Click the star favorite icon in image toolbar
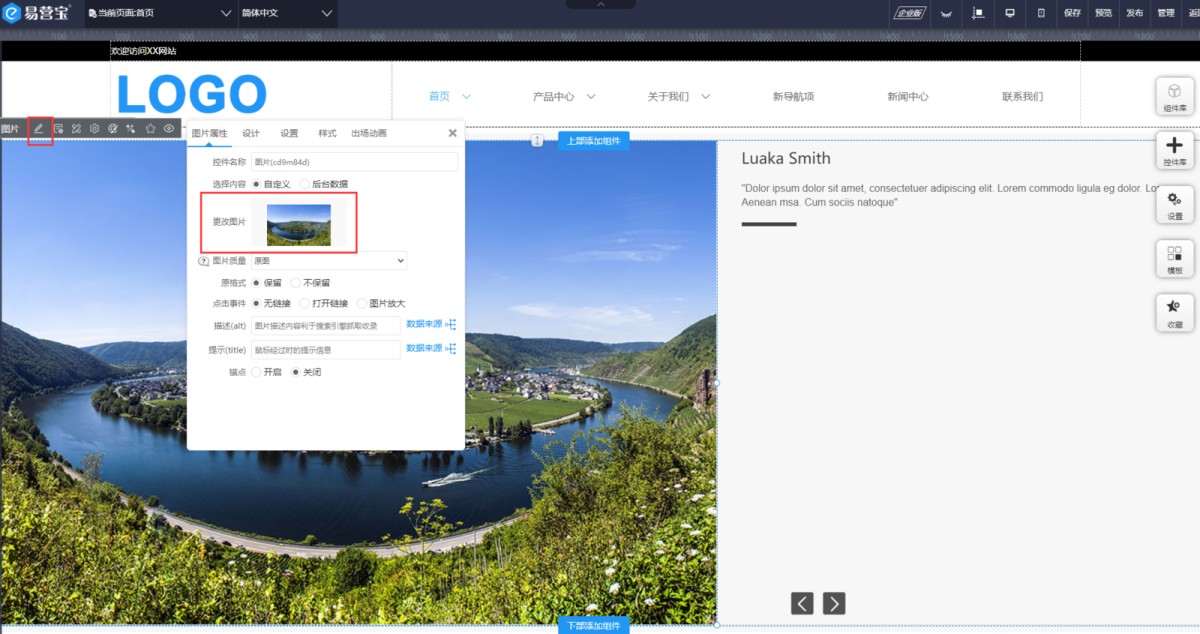The height and width of the screenshot is (634, 1200). (150, 129)
